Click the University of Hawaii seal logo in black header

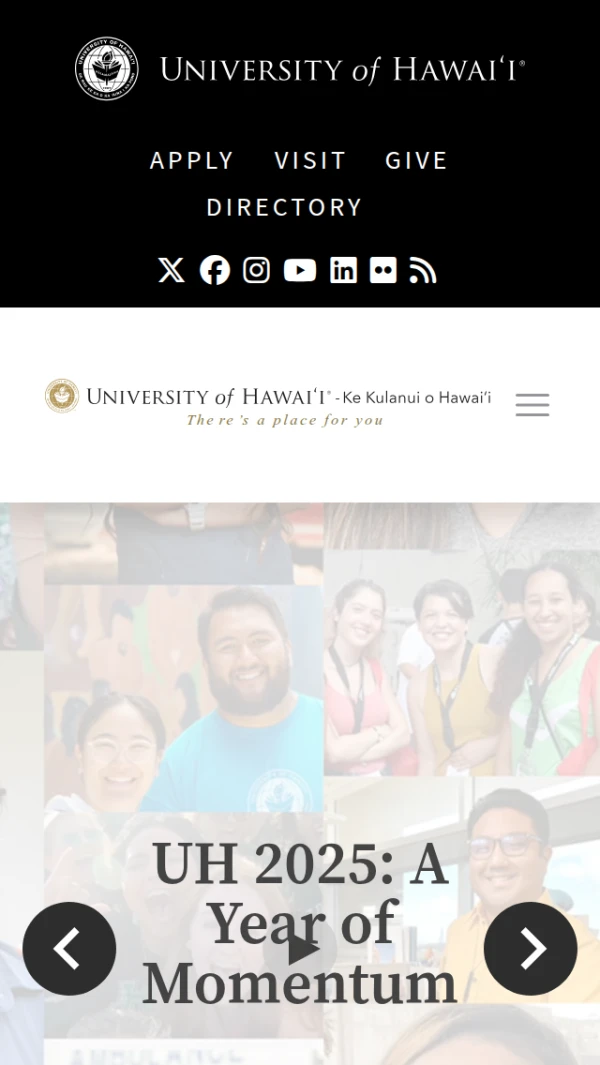(107, 69)
